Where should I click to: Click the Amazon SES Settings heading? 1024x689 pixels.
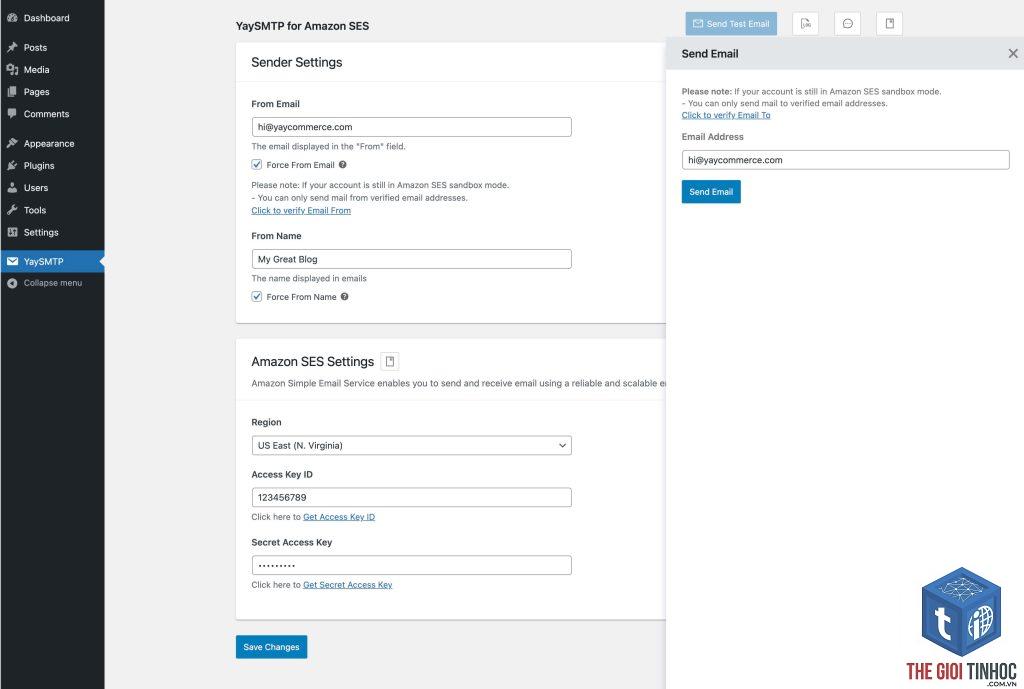coord(313,361)
